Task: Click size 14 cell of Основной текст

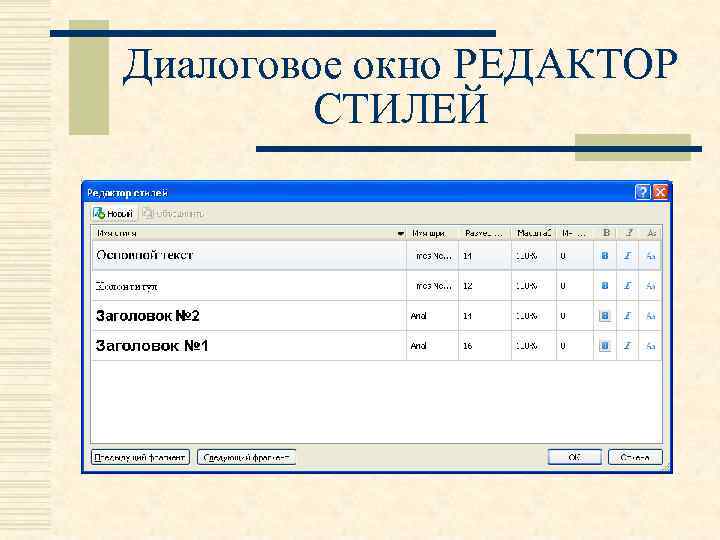Action: tap(485, 256)
